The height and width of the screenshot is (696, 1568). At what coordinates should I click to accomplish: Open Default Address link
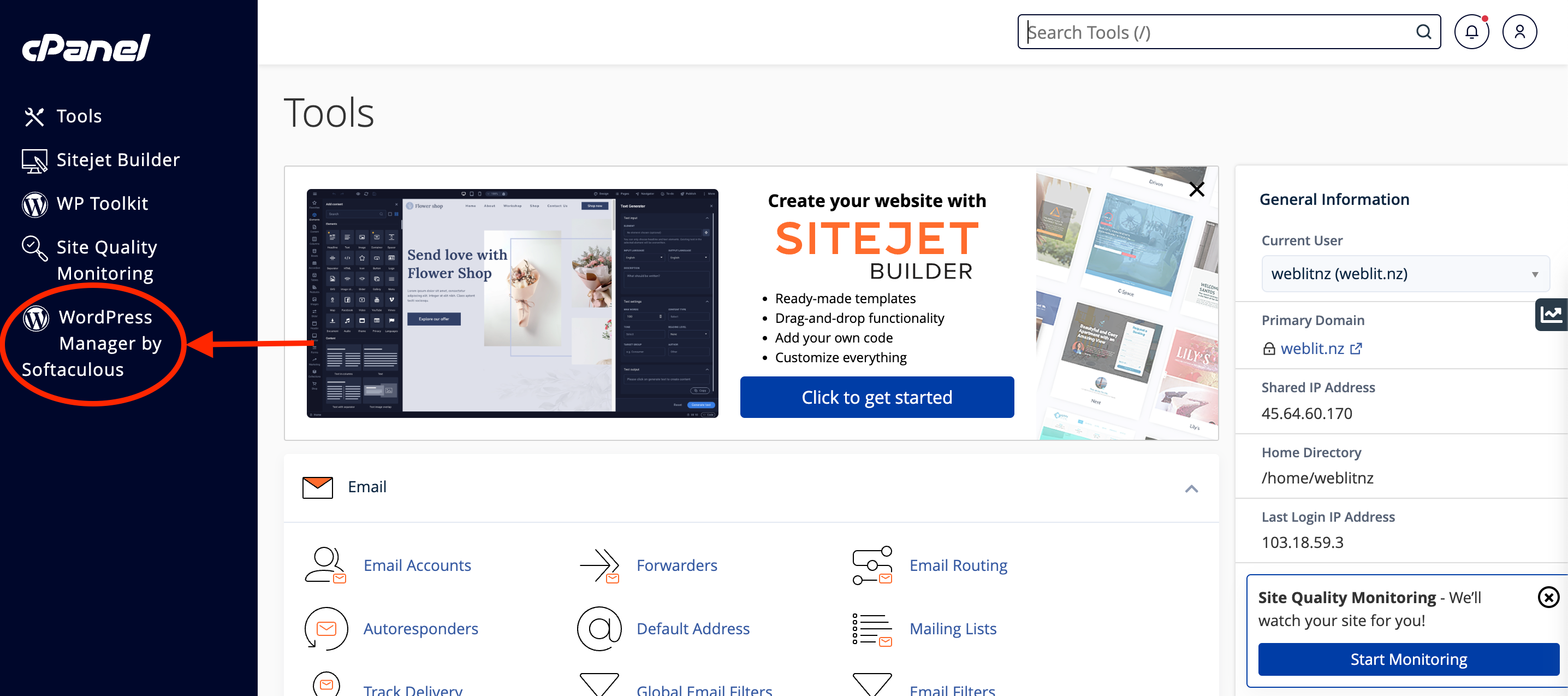693,628
